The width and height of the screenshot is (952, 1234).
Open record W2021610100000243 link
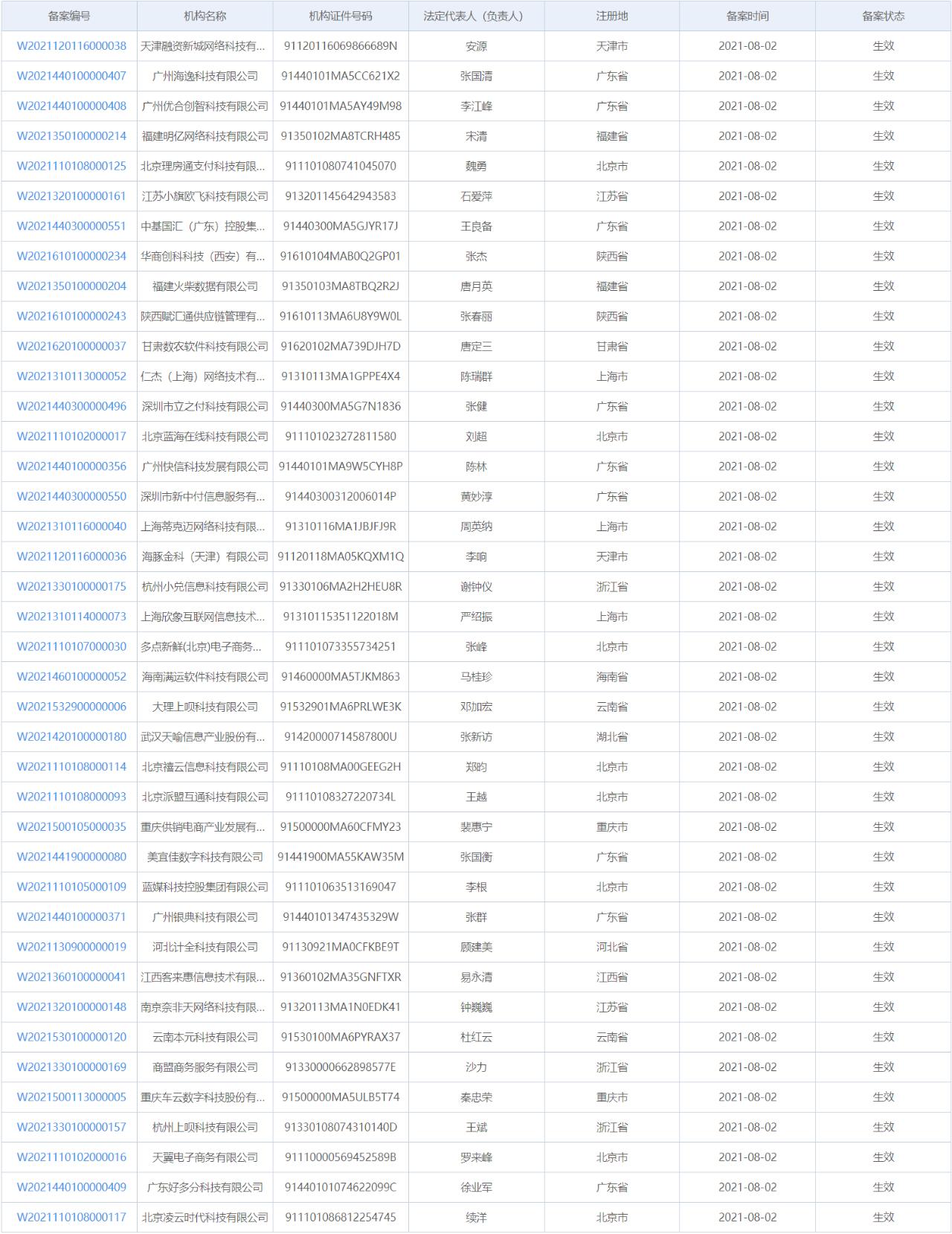[x=71, y=316]
